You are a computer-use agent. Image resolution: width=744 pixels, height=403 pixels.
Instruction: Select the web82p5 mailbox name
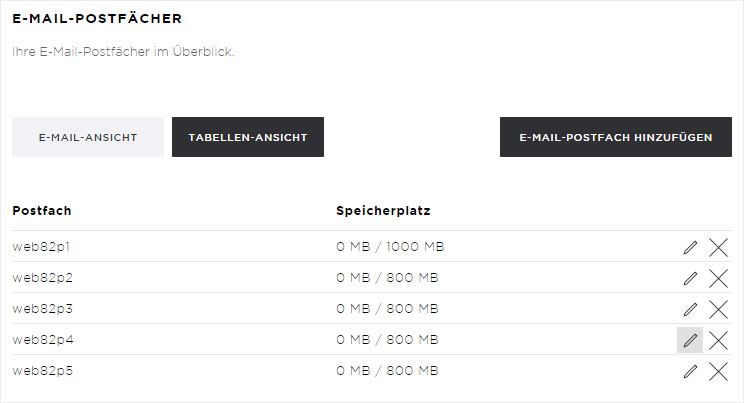(x=43, y=371)
